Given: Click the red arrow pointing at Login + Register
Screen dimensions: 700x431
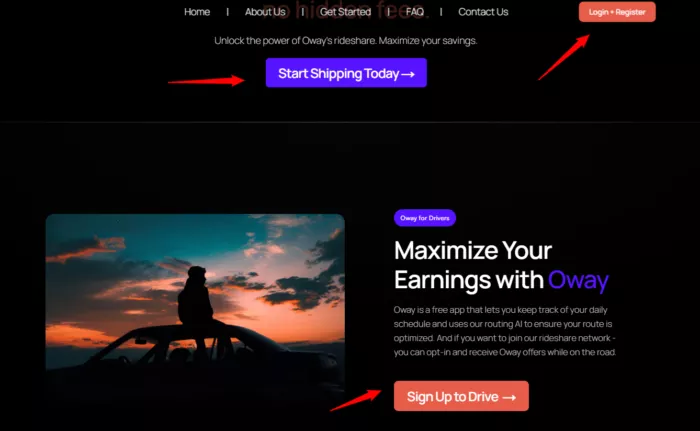Looking at the screenshot, I should coord(564,57).
